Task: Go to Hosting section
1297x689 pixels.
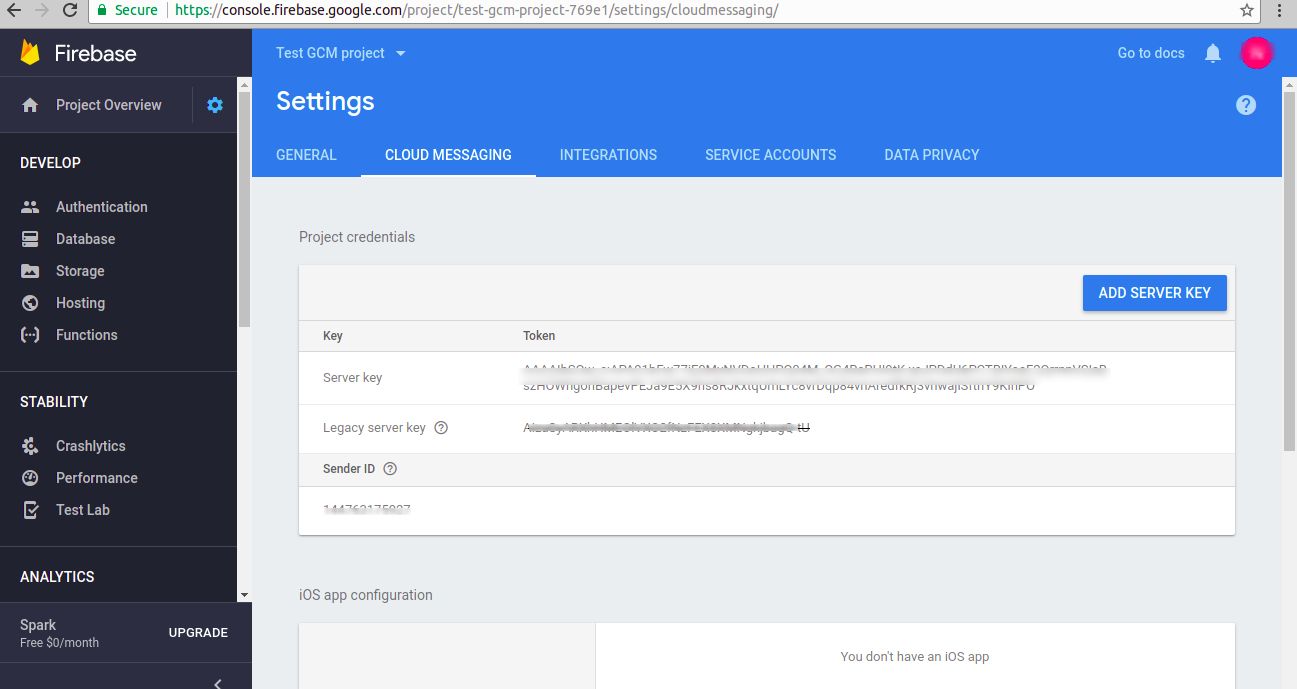Action: tap(80, 303)
